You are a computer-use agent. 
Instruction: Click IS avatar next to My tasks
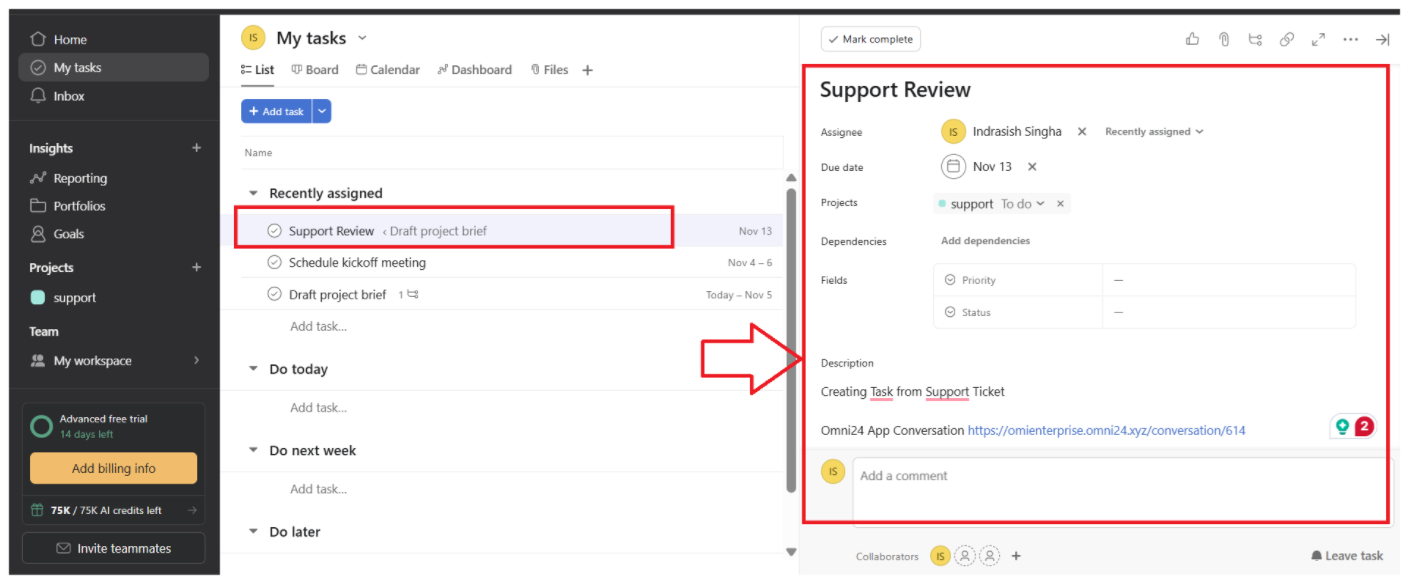tap(253, 38)
